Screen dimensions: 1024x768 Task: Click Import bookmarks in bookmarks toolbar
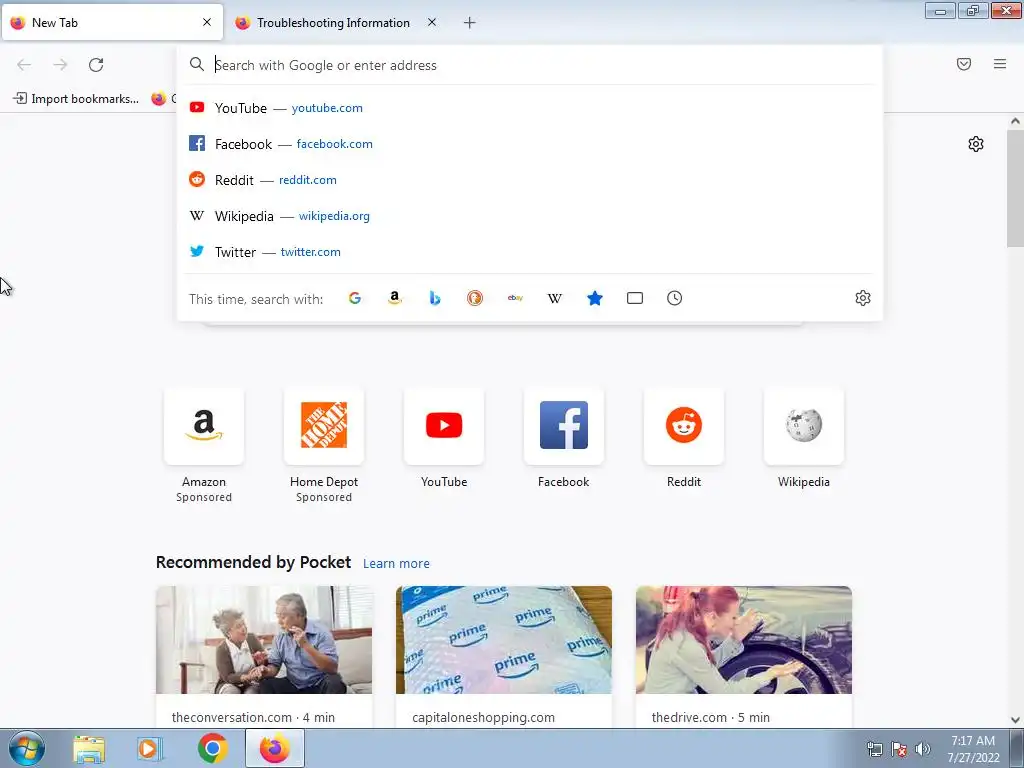76,99
